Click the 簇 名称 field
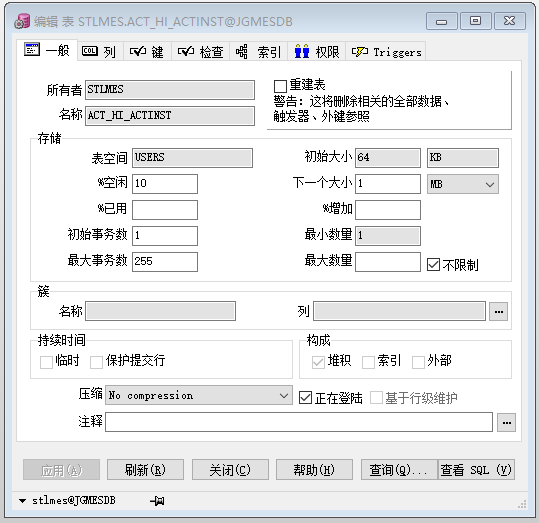This screenshot has width=539, height=523. (x=161, y=311)
